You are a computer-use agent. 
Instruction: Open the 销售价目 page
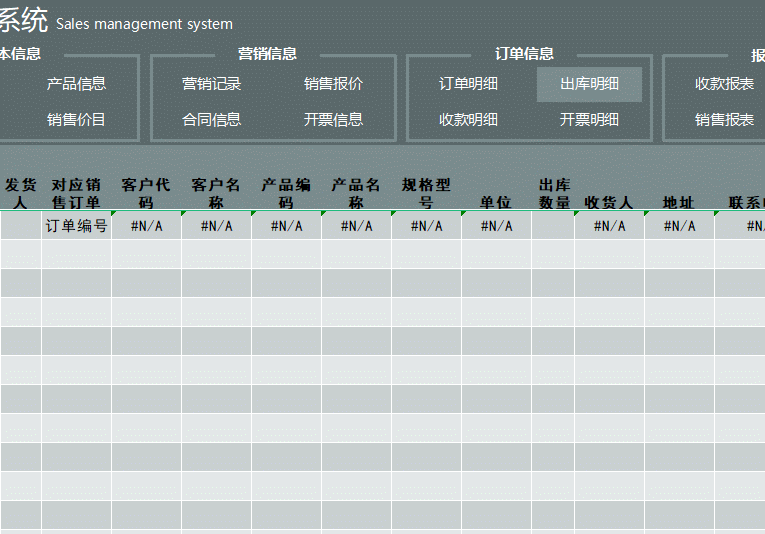[76, 119]
